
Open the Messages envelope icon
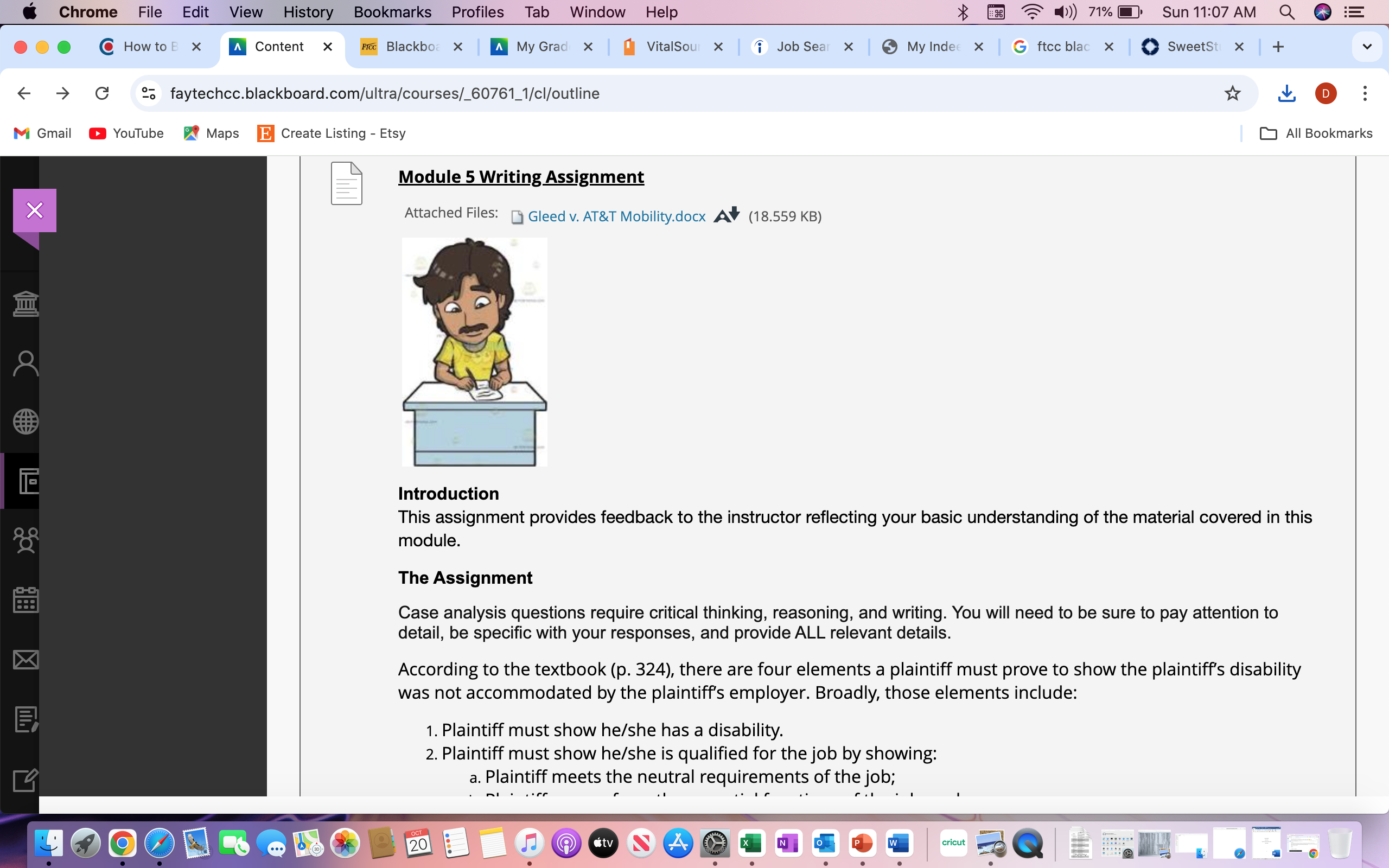tap(26, 660)
